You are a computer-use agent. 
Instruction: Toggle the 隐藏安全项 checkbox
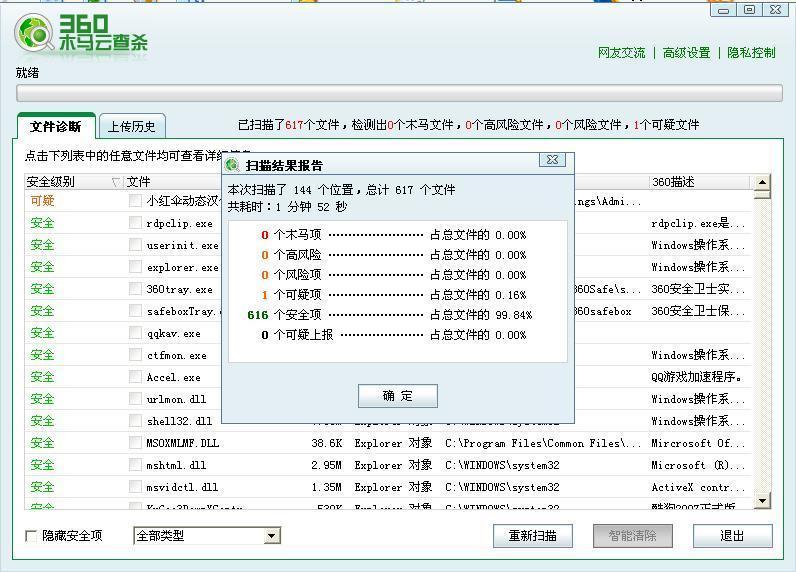pyautogui.click(x=31, y=536)
